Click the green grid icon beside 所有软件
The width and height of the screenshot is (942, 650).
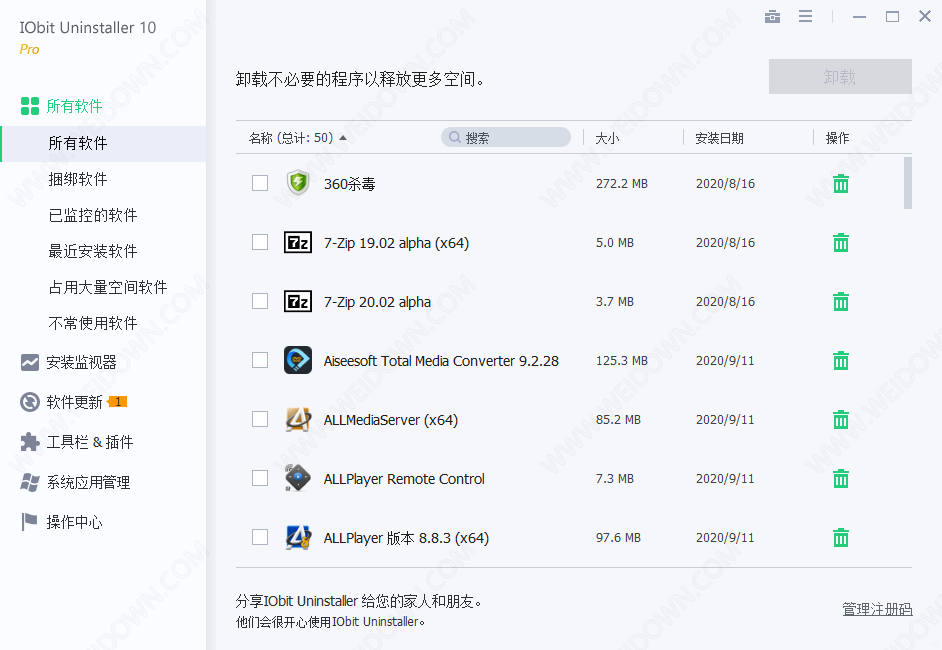[x=30, y=106]
